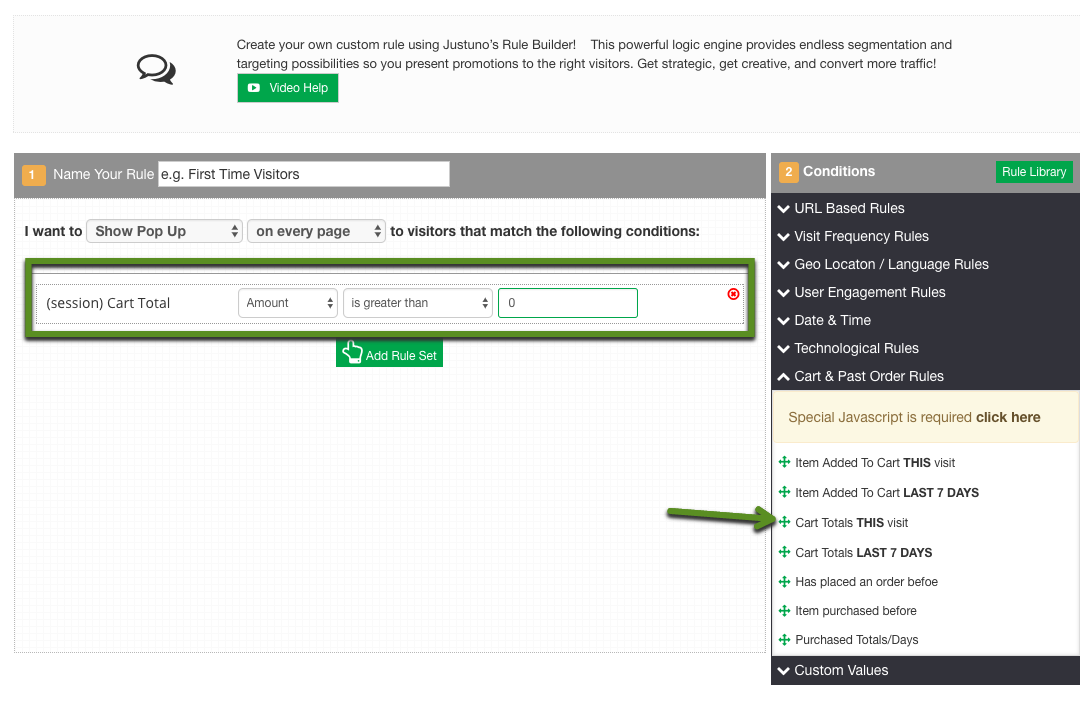
Task: Click the drag icon for Item purchased before
Action: [785, 611]
